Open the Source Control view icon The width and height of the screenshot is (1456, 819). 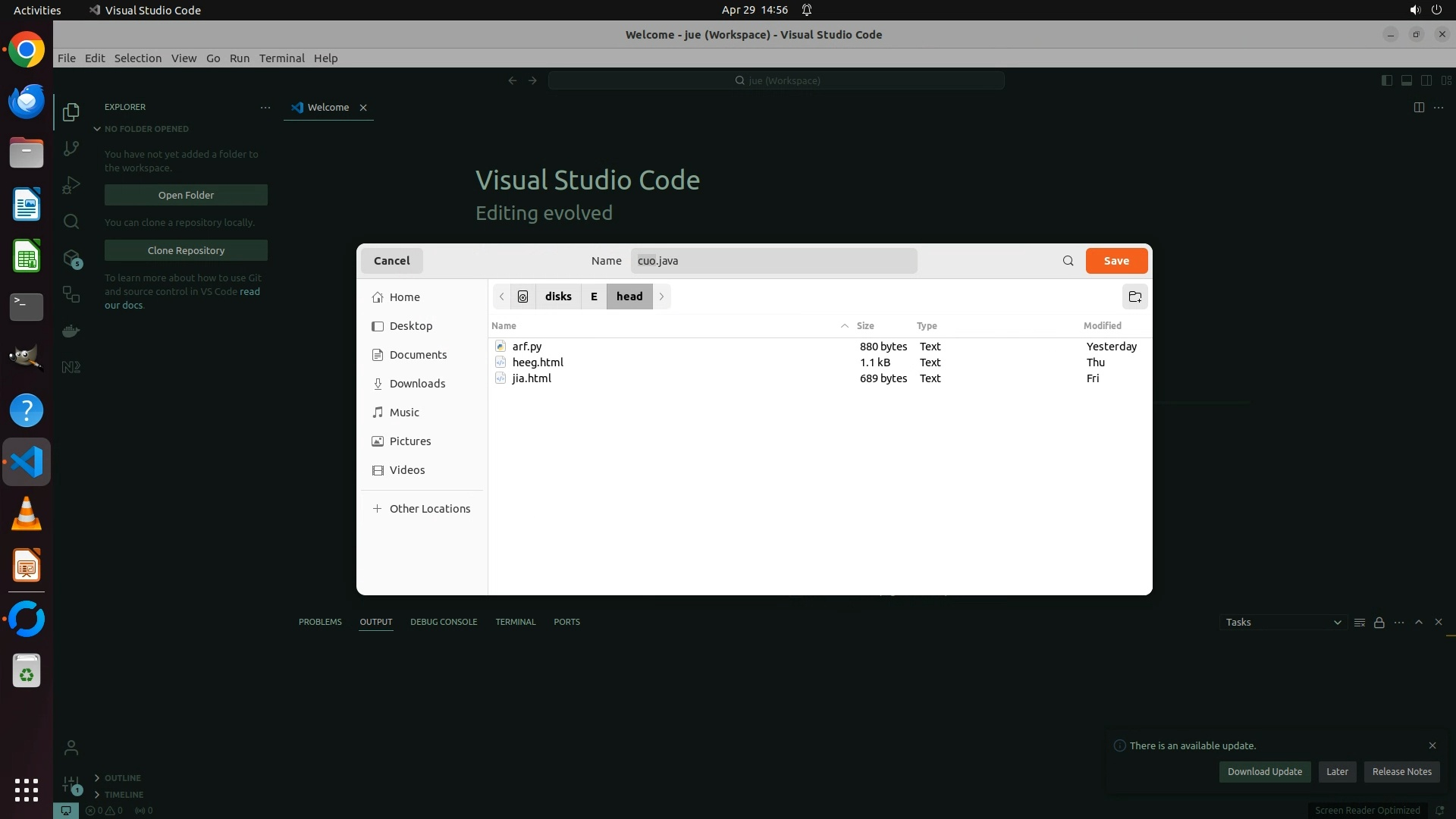pos(71,149)
